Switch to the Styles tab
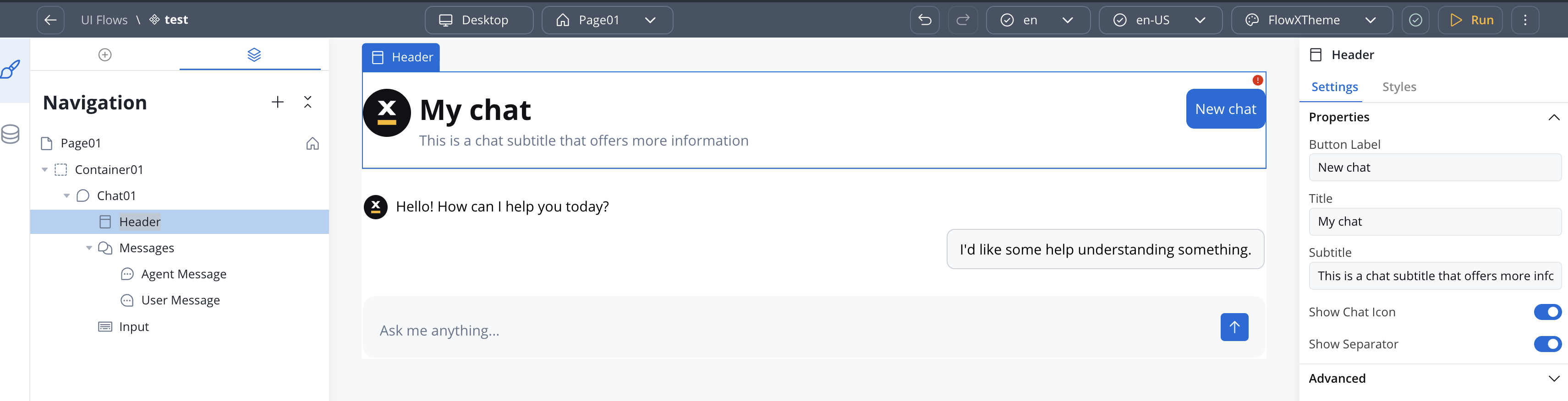The image size is (1568, 401). [x=1399, y=87]
